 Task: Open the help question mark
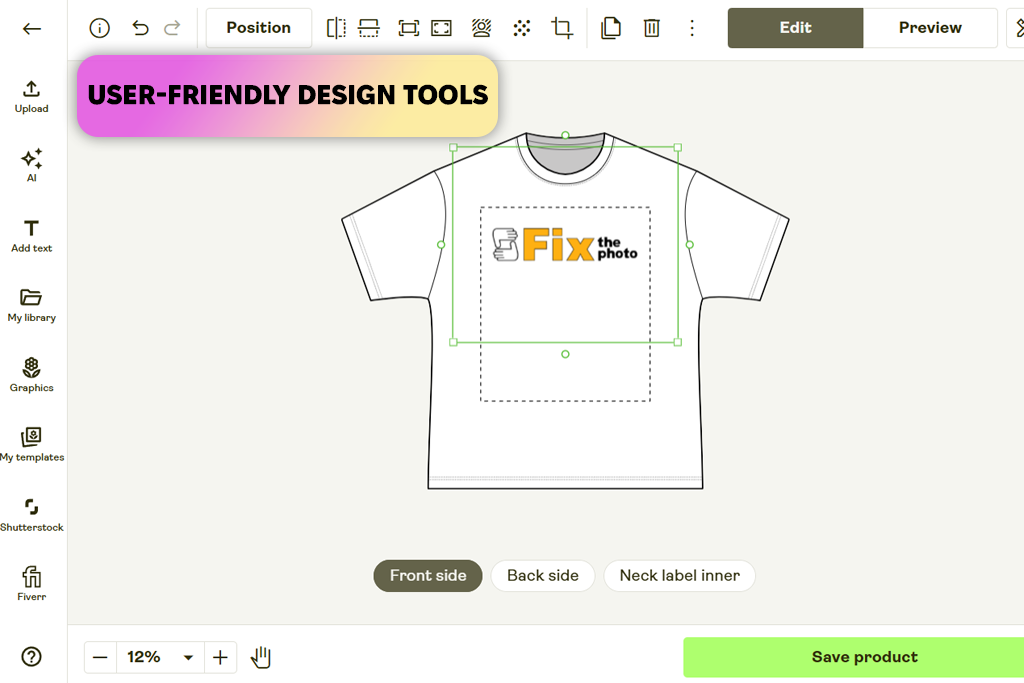[x=31, y=657]
